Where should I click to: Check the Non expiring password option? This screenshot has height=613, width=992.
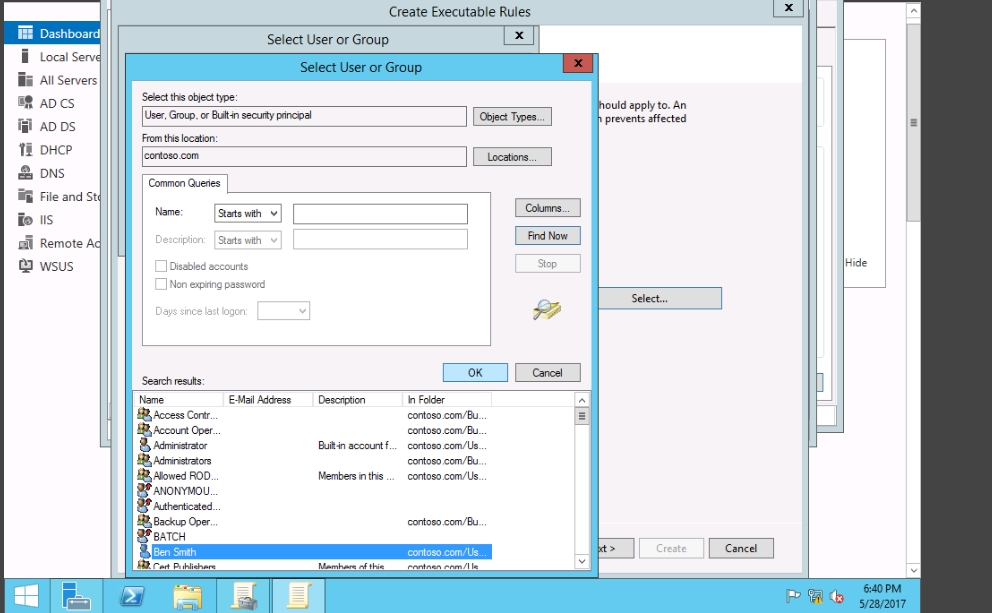click(161, 285)
